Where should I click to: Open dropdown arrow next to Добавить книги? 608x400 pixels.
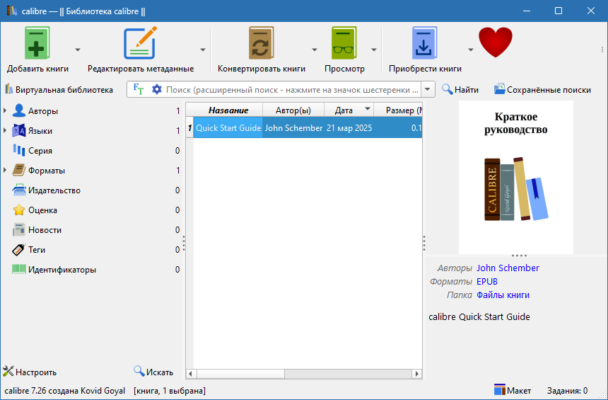click(x=78, y=50)
